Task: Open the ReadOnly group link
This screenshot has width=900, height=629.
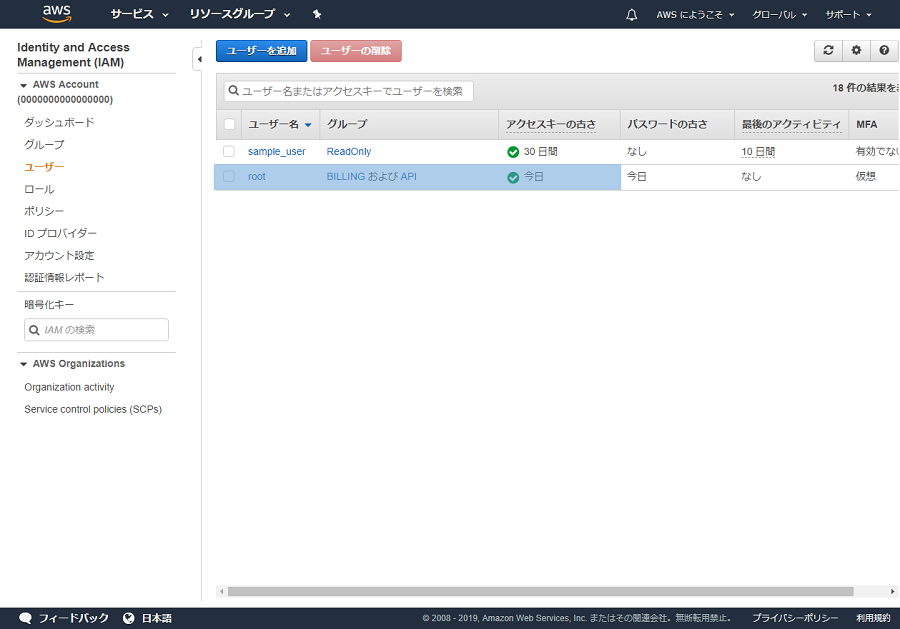Action: coord(349,152)
